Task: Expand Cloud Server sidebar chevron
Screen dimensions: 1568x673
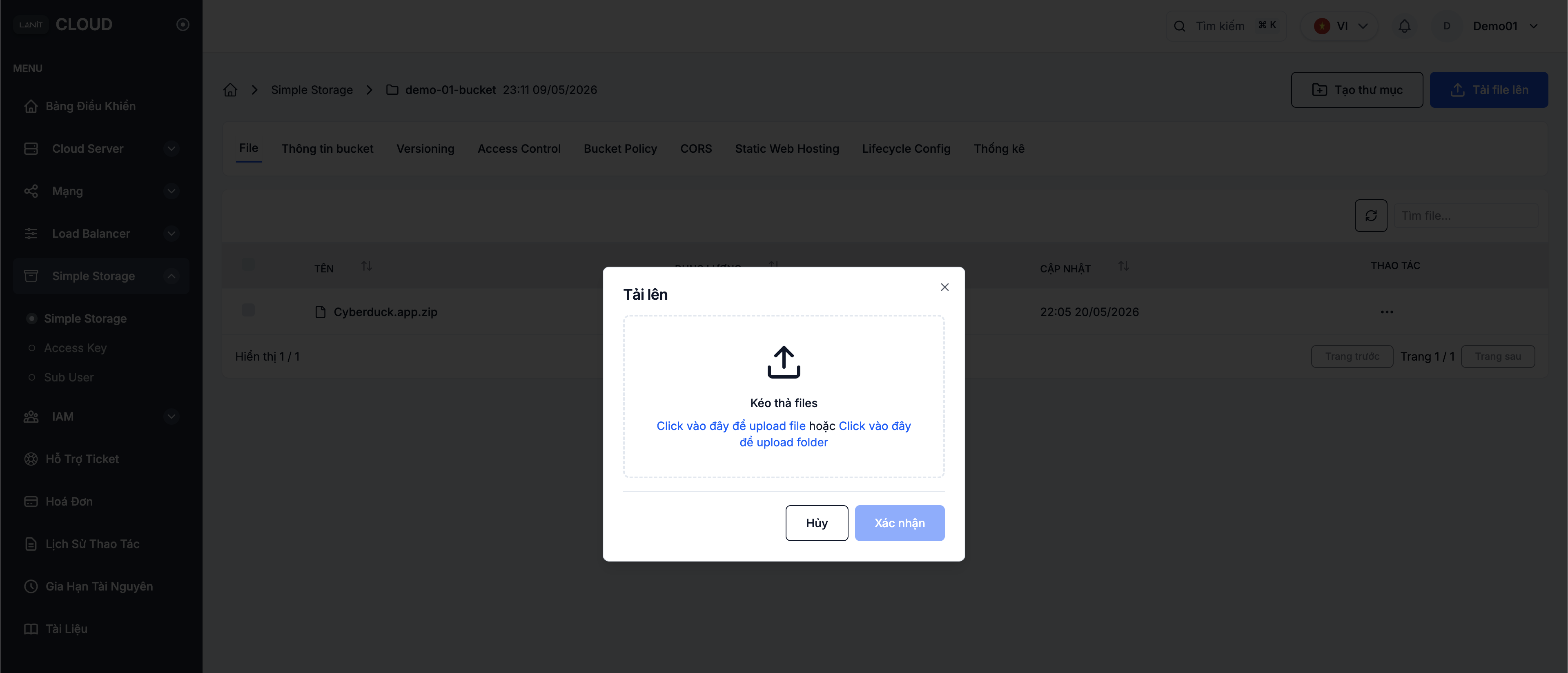Action: pos(171,149)
